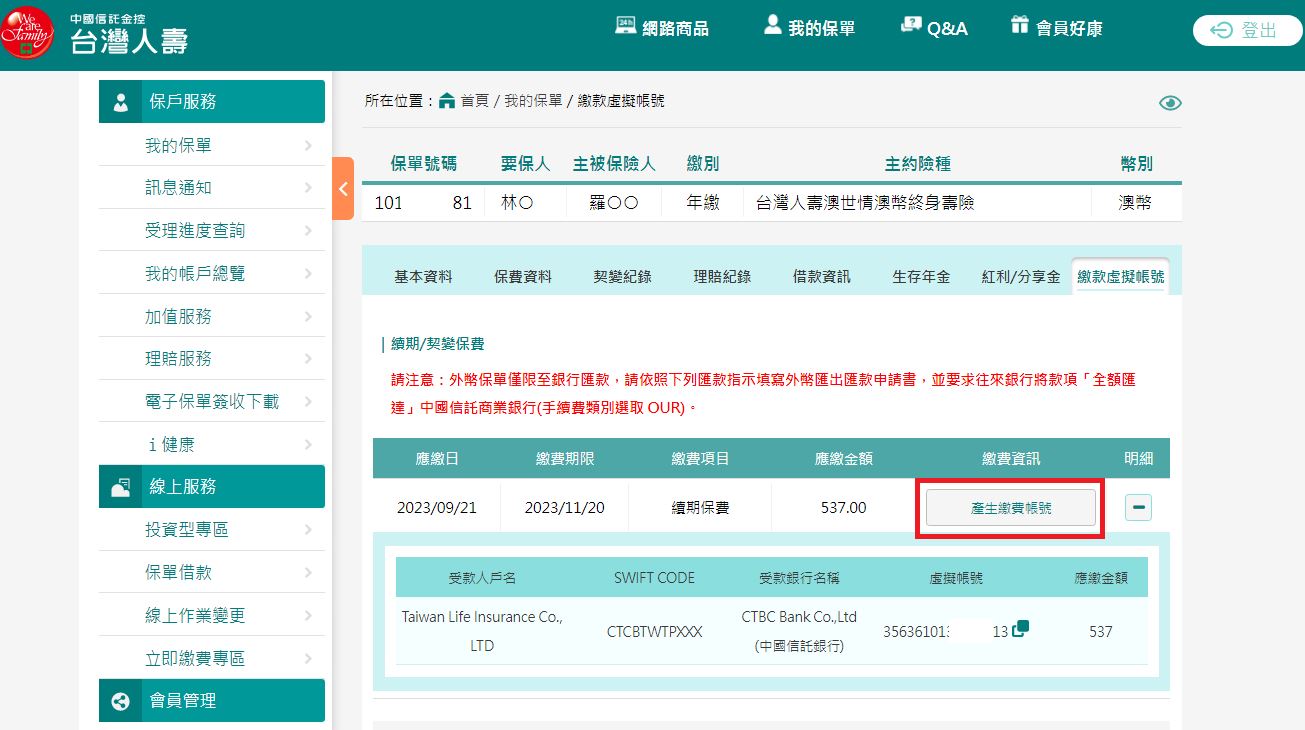Collapse the sidebar with orange arrow tab

coord(343,188)
